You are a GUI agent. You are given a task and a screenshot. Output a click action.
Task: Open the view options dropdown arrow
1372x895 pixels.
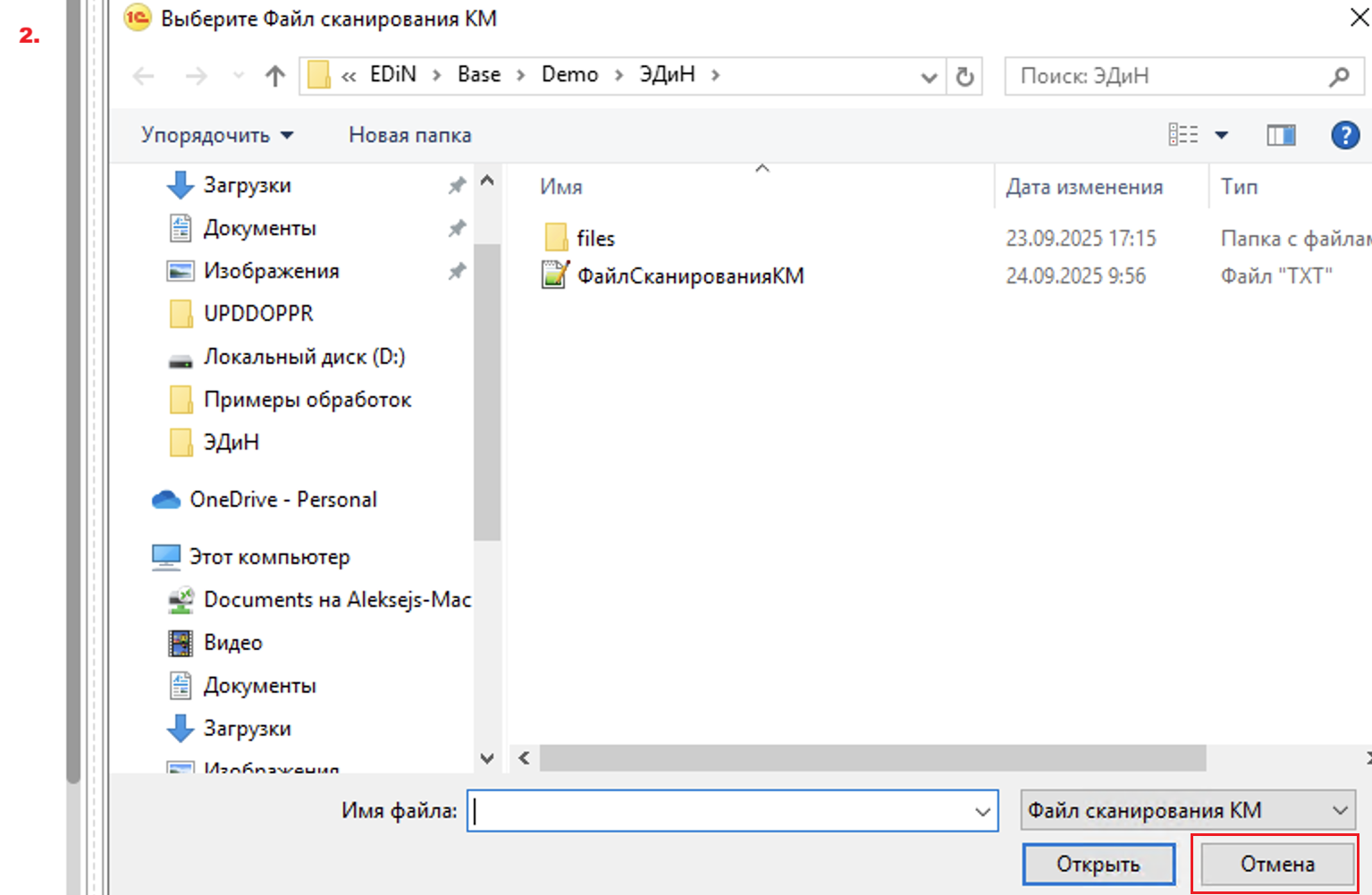(x=1221, y=135)
